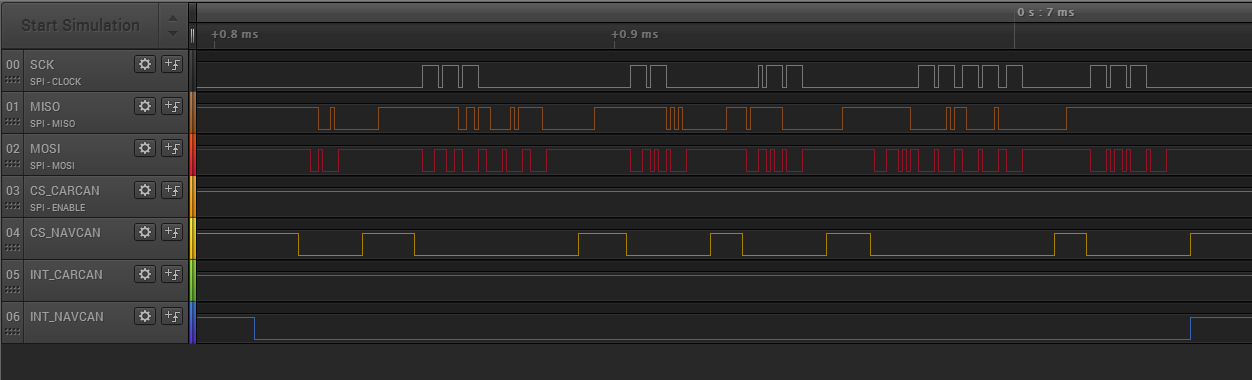Open settings gear for CS_CARCAN channel
The height and width of the screenshot is (380, 1252).
click(x=146, y=190)
